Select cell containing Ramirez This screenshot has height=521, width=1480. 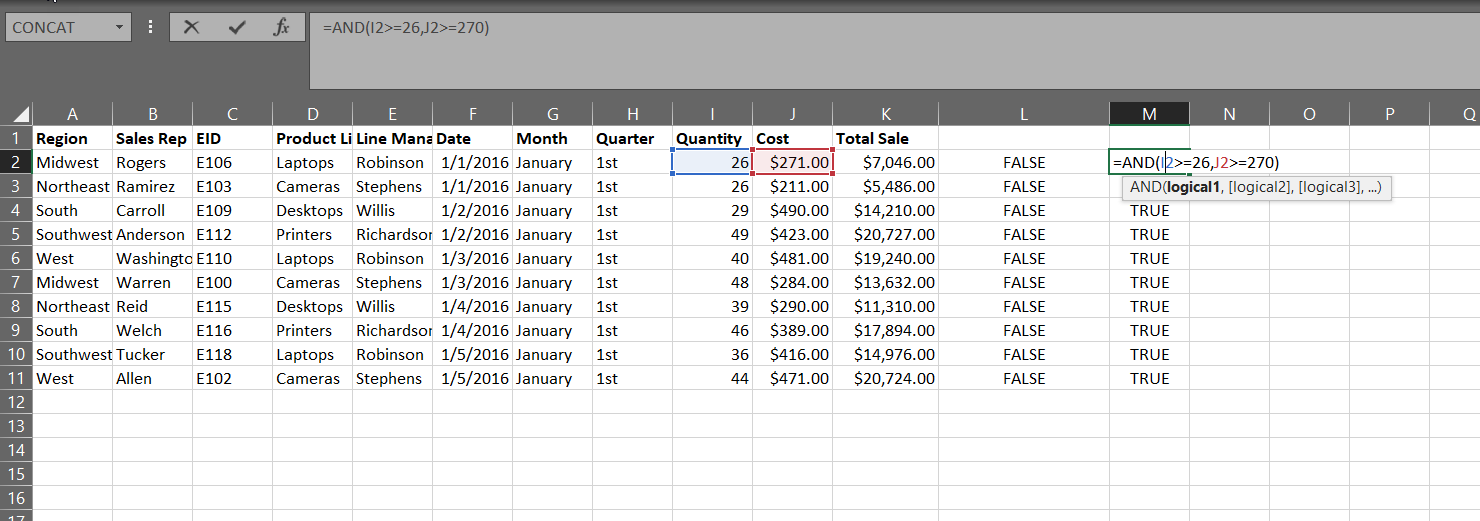152,187
